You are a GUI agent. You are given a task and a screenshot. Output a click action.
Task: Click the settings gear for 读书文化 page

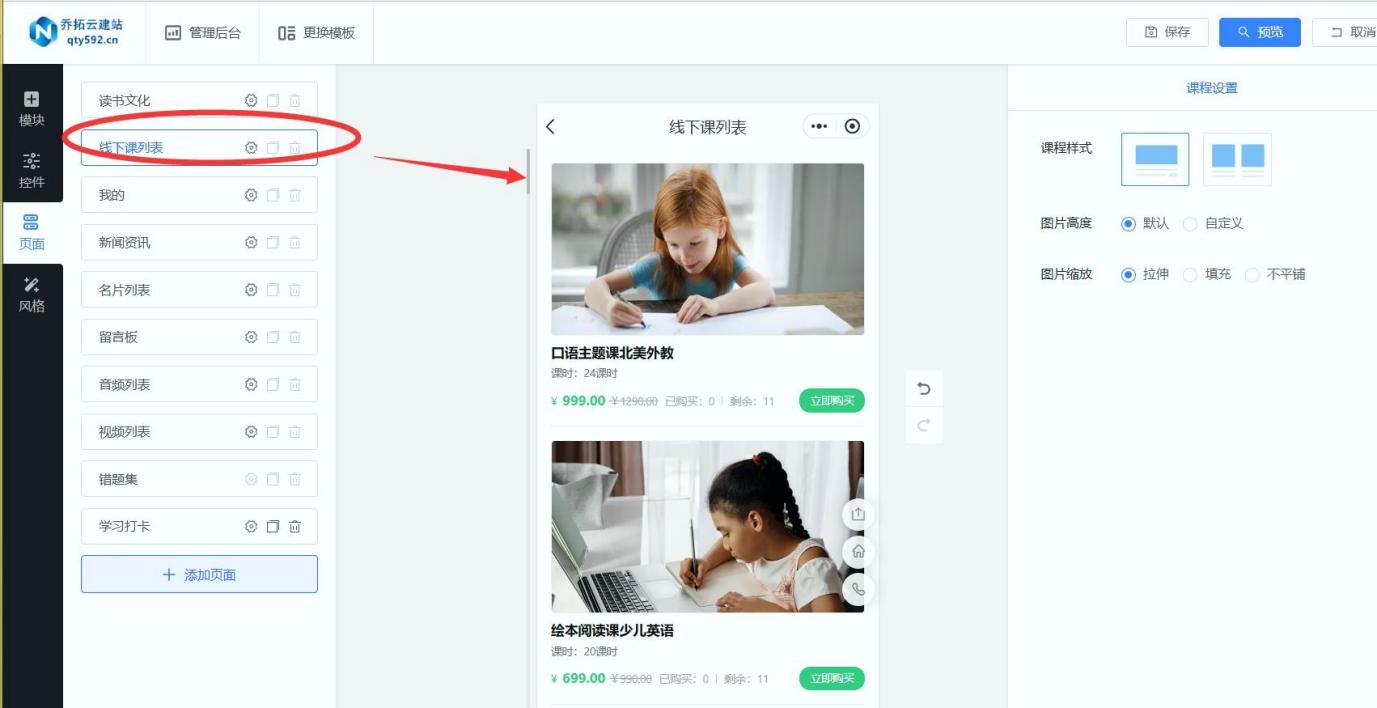251,100
